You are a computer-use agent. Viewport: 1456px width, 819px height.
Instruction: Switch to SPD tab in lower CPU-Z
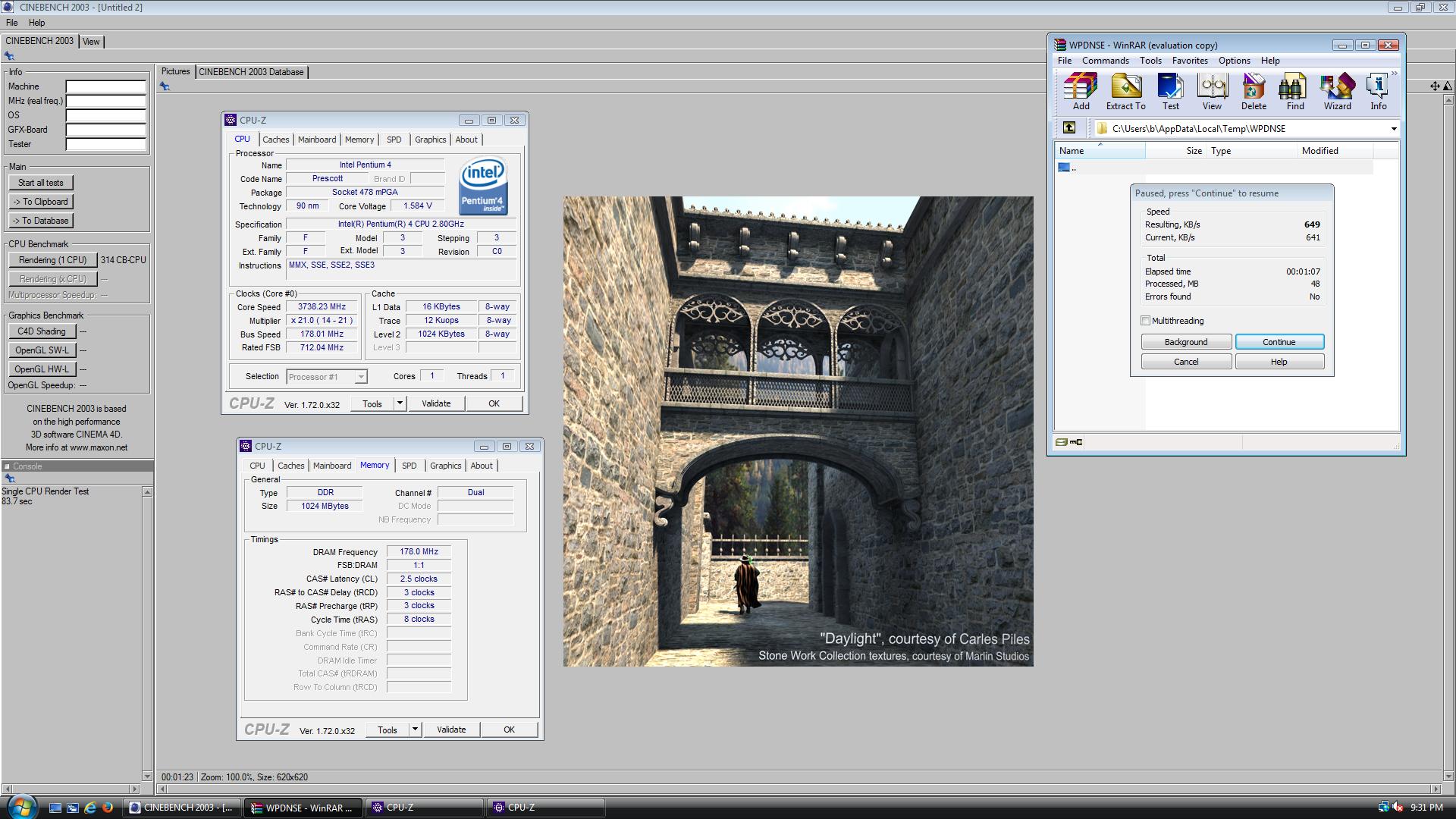409,466
